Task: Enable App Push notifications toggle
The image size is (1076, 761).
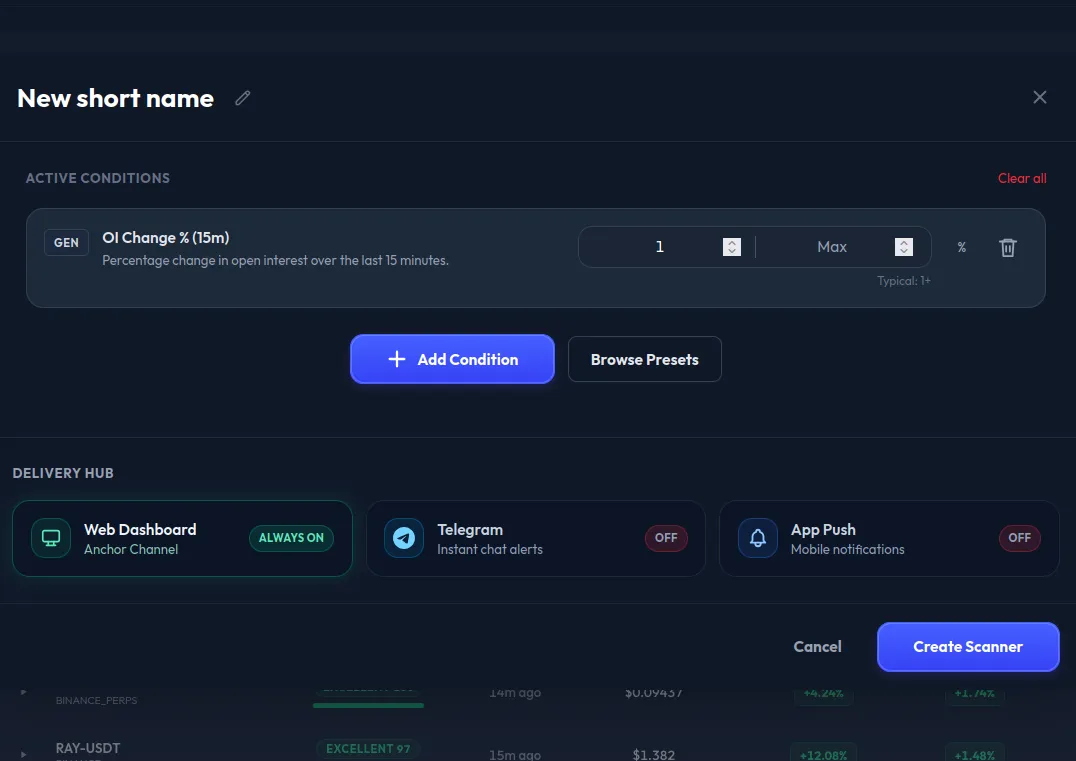Action: point(1019,538)
